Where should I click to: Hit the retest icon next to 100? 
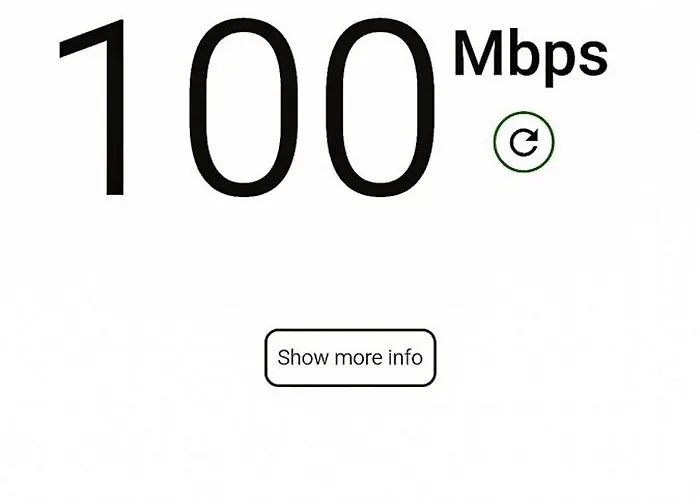tap(524, 142)
